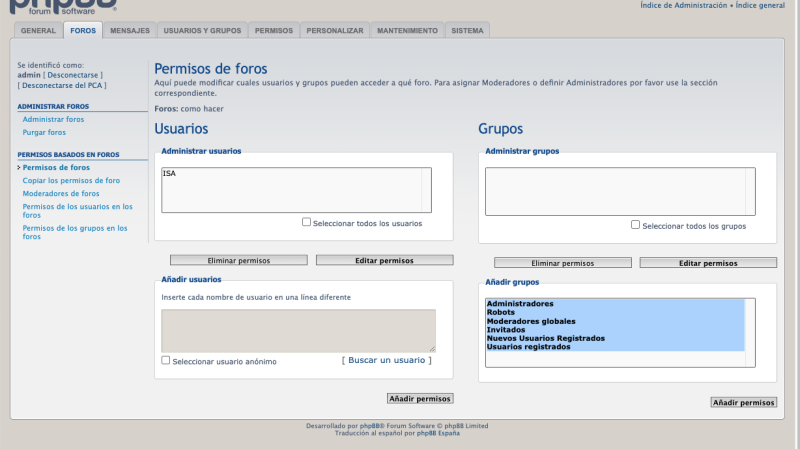The width and height of the screenshot is (800, 449).
Task: Click Desconectarse link beside admin
Action: coord(72,75)
